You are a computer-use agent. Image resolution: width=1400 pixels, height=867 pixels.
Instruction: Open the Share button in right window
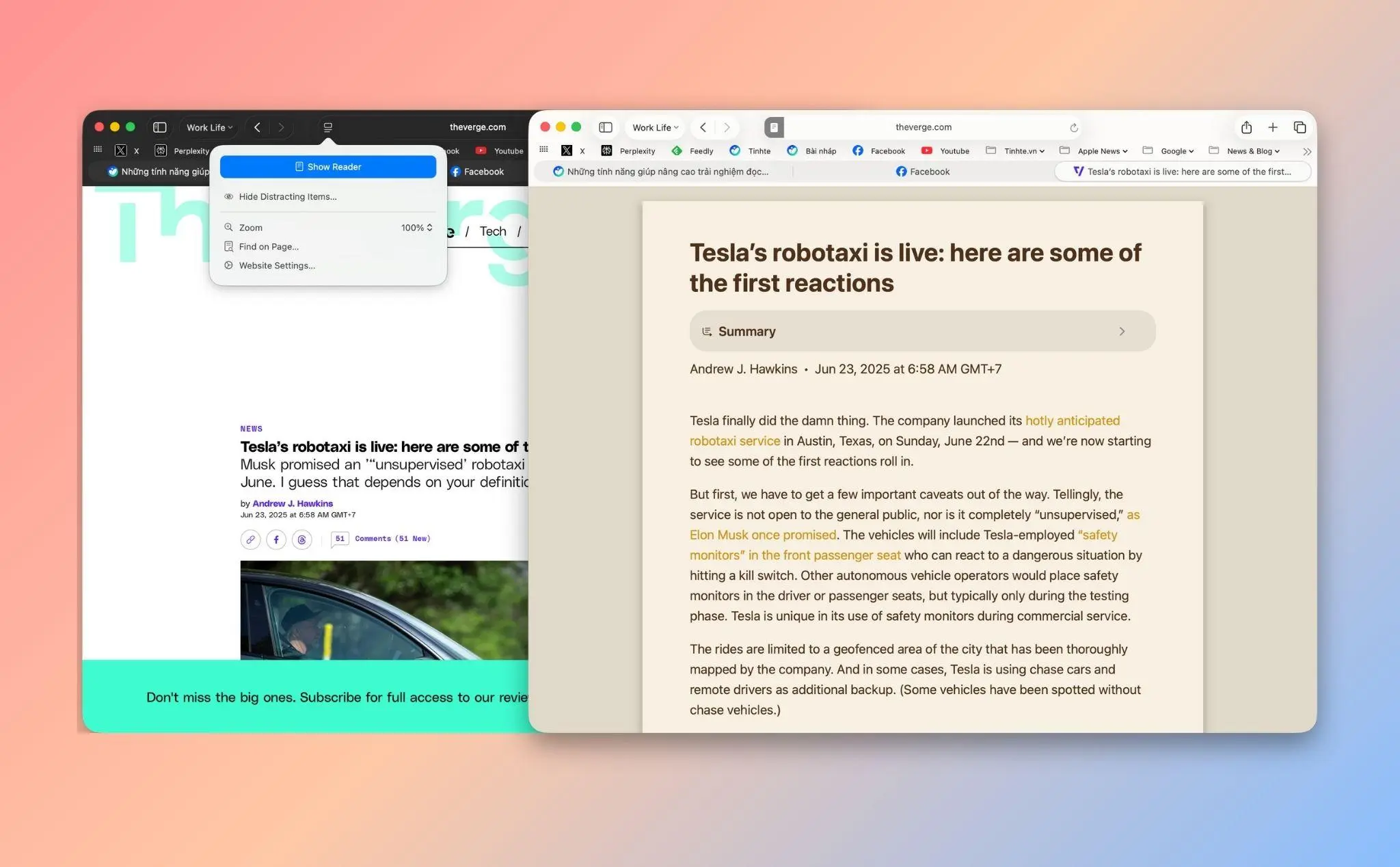[x=1246, y=127]
